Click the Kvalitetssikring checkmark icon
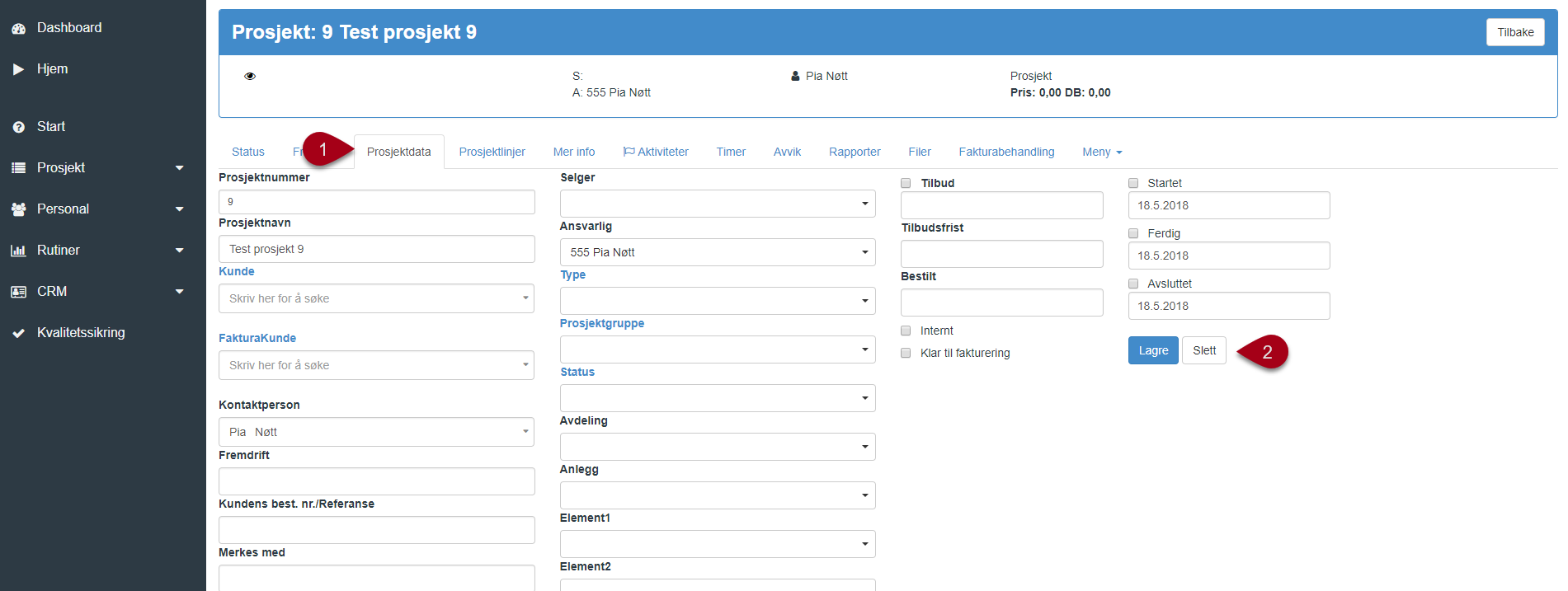Screen dimensions: 1568x591 tap(18, 333)
